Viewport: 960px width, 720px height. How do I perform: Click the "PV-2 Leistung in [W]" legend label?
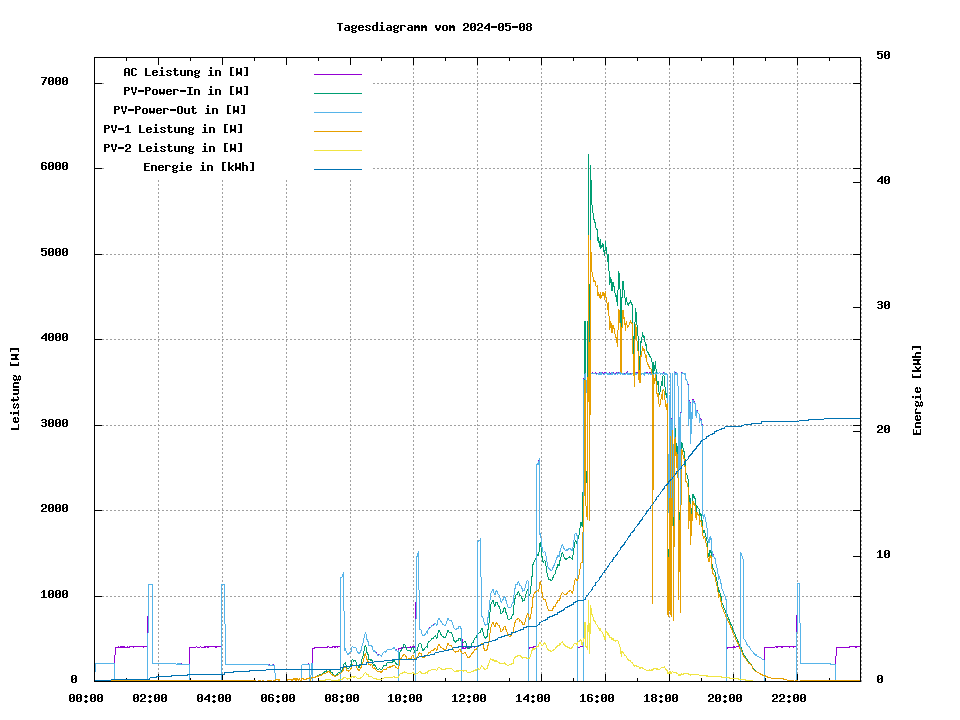(x=173, y=148)
